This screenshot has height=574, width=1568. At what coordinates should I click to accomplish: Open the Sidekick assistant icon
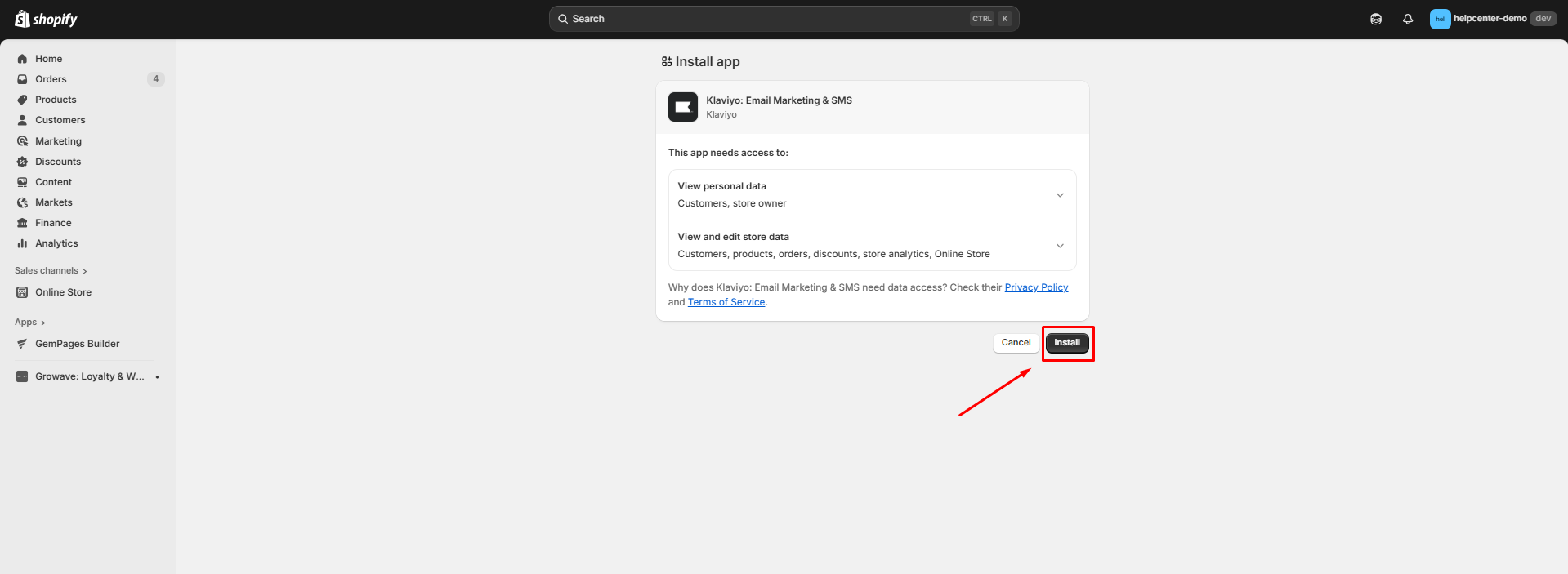pyautogui.click(x=1376, y=19)
